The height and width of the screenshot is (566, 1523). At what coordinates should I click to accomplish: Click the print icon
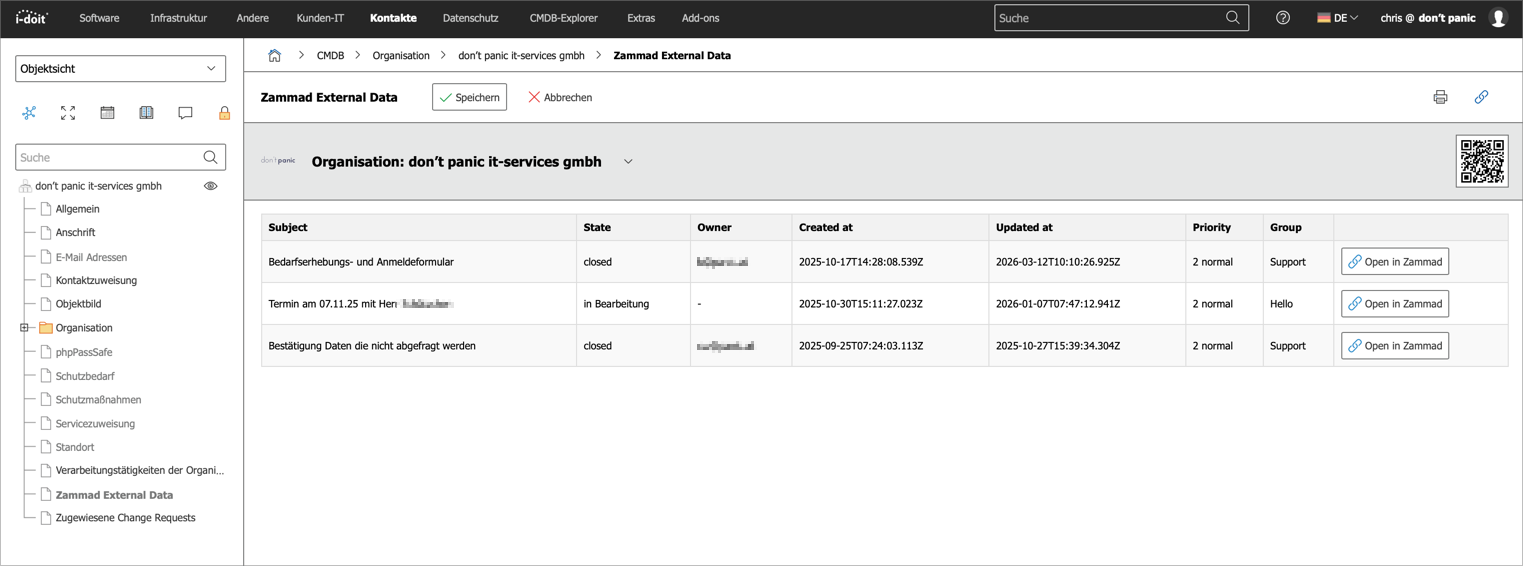1440,97
